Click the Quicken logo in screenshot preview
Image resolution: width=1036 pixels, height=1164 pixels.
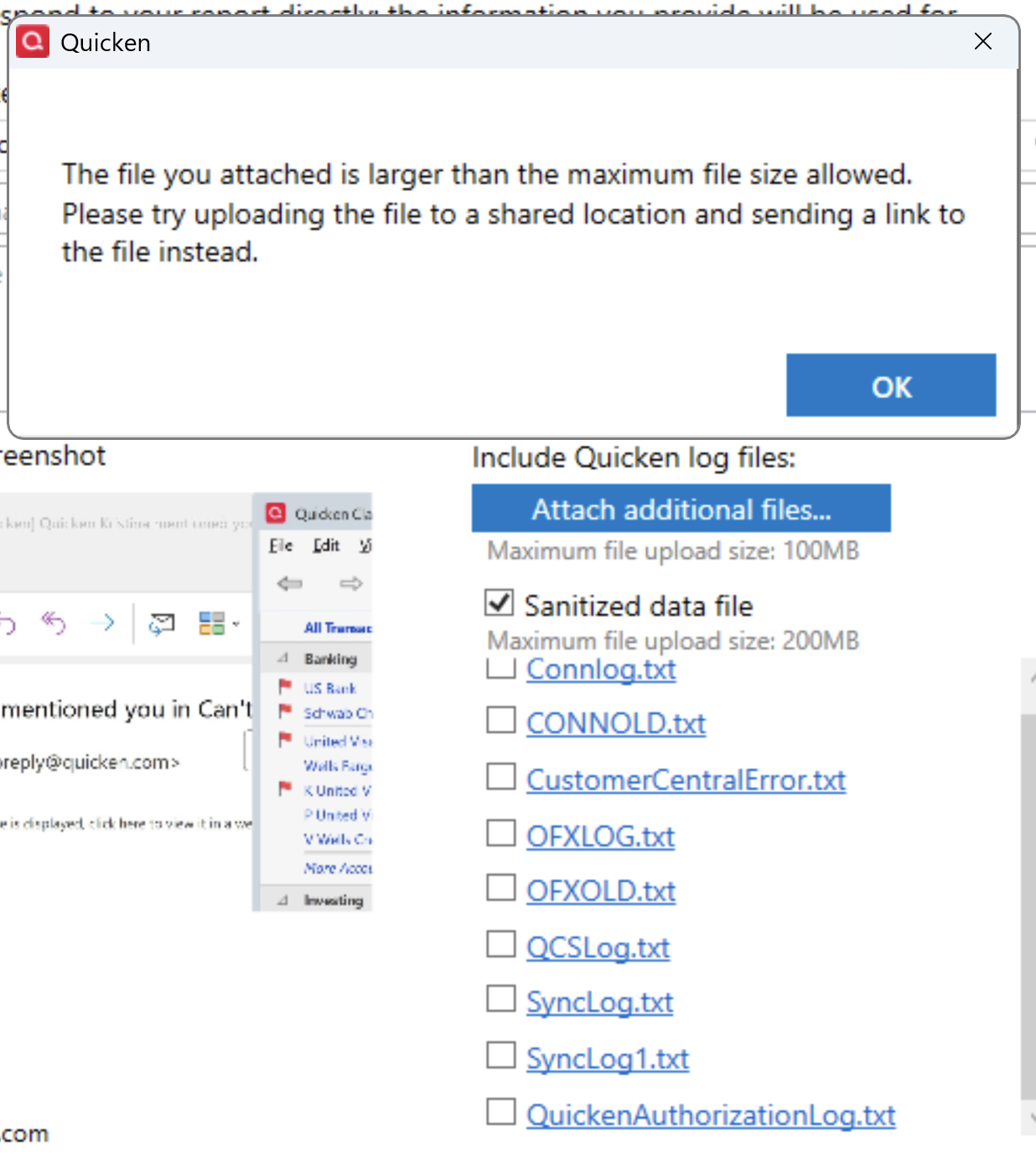(276, 513)
